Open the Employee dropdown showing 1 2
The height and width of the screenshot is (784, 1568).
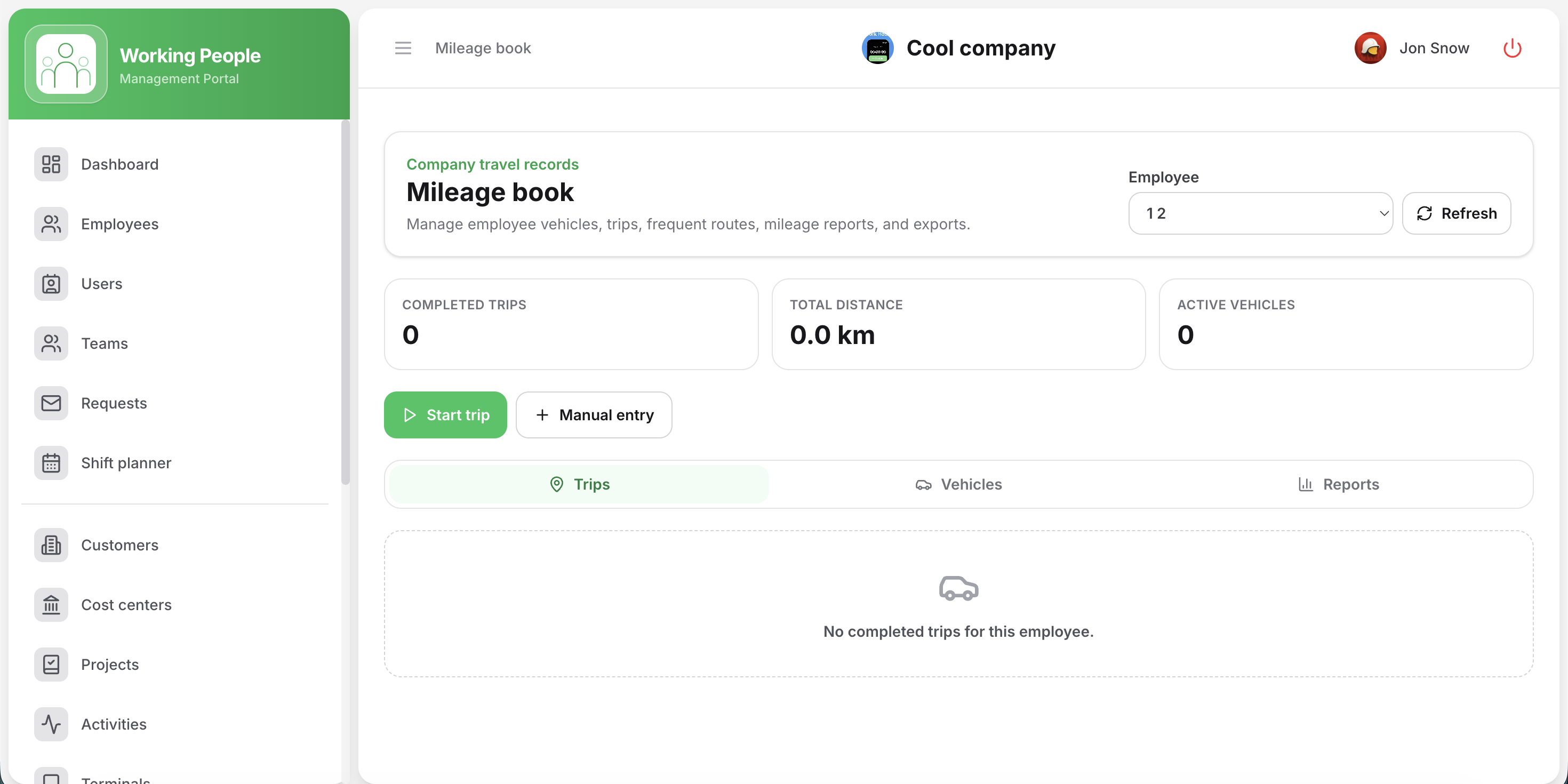coord(1261,213)
